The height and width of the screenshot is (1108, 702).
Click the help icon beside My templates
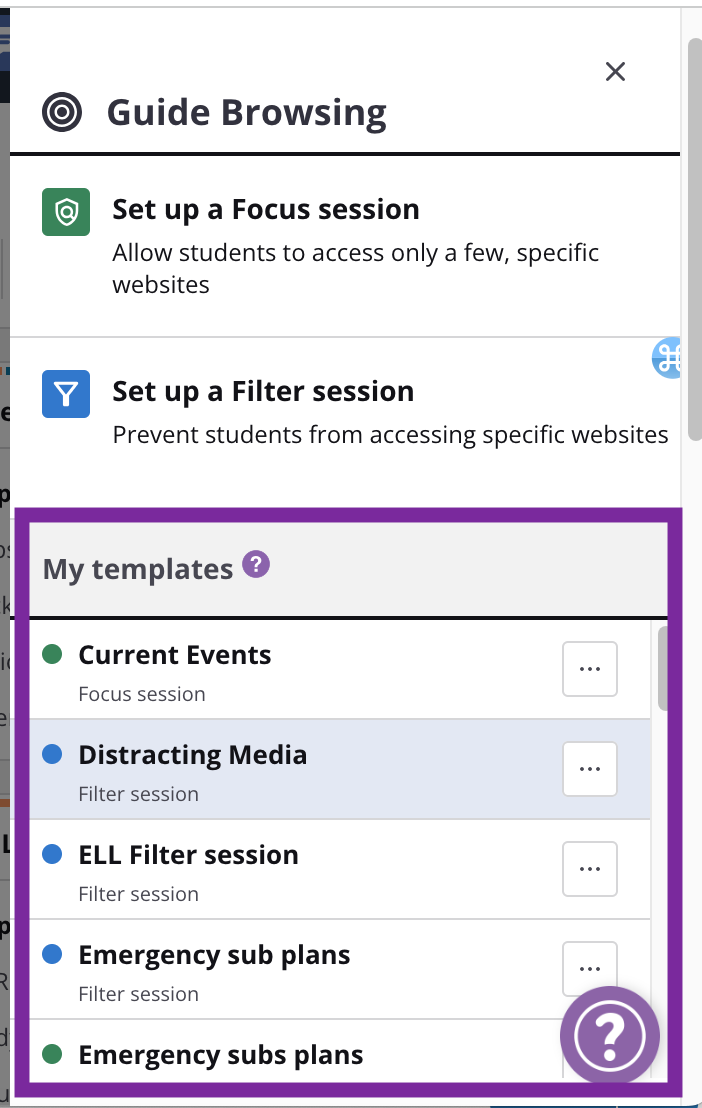coord(256,565)
